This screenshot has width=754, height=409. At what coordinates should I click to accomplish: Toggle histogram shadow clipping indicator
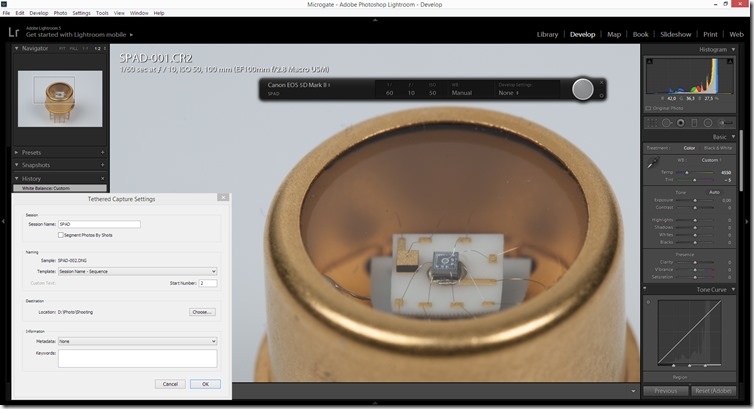click(650, 62)
